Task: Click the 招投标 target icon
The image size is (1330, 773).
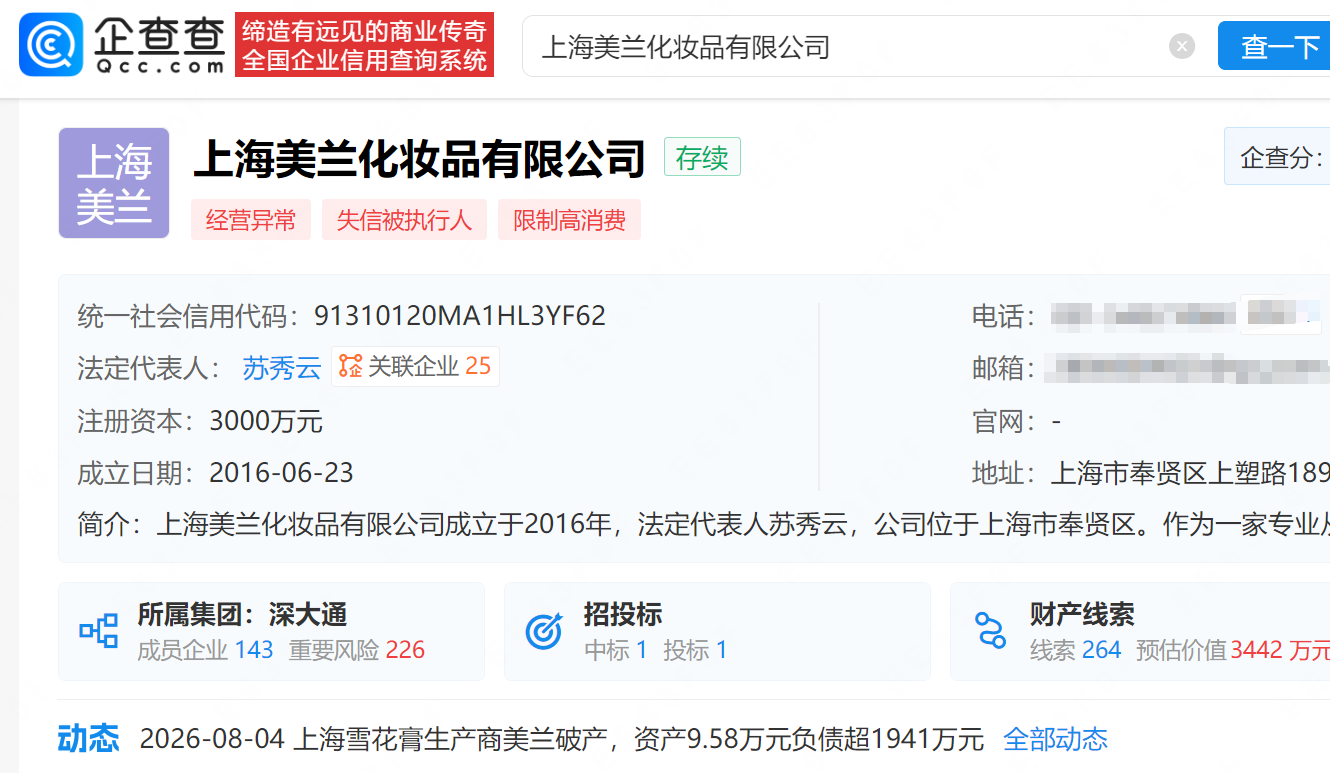Action: [x=544, y=631]
